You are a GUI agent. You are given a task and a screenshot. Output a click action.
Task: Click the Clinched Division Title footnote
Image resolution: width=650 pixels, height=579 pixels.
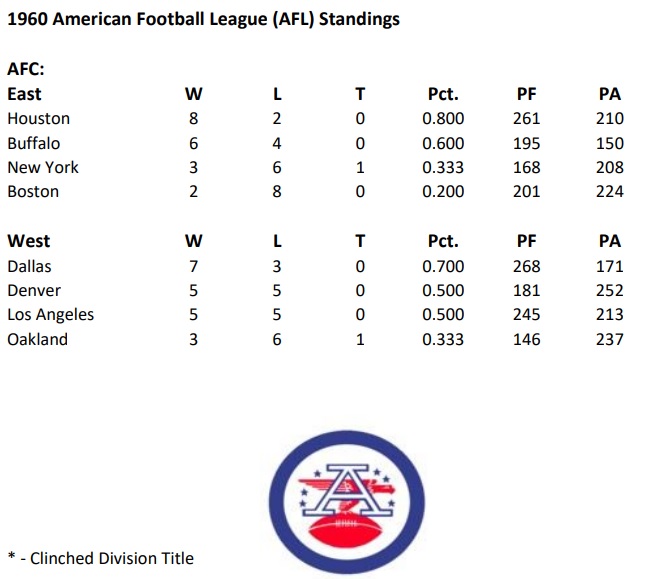pyautogui.click(x=100, y=558)
